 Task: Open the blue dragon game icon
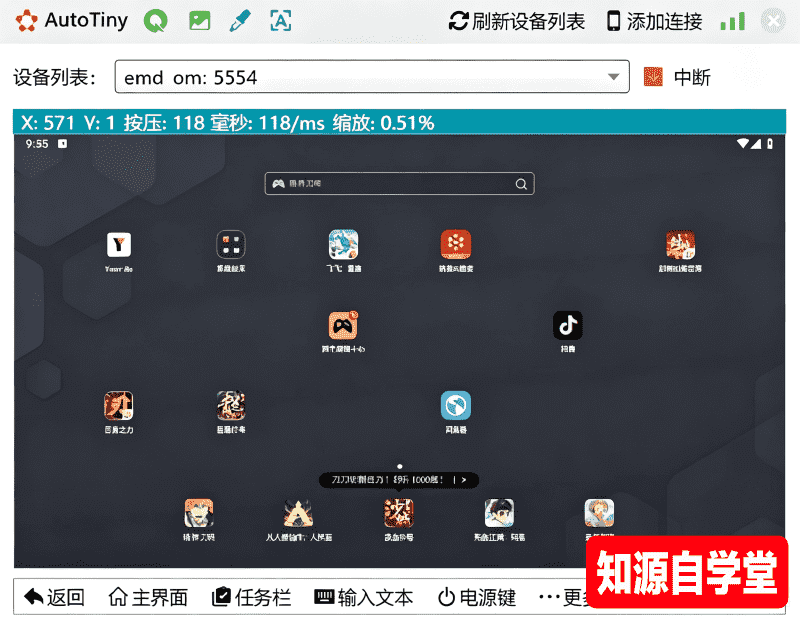(343, 244)
